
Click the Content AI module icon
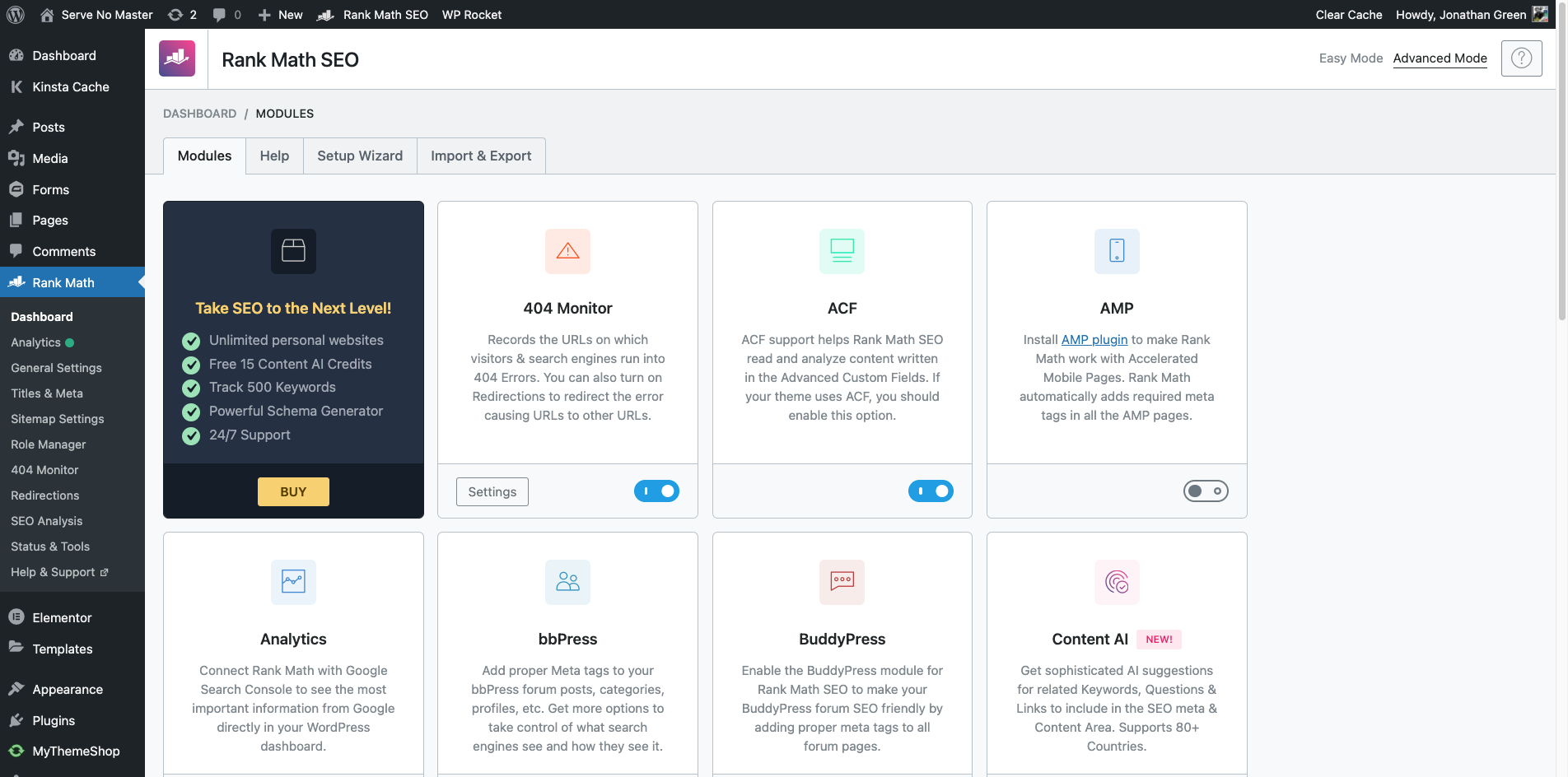tap(1117, 582)
